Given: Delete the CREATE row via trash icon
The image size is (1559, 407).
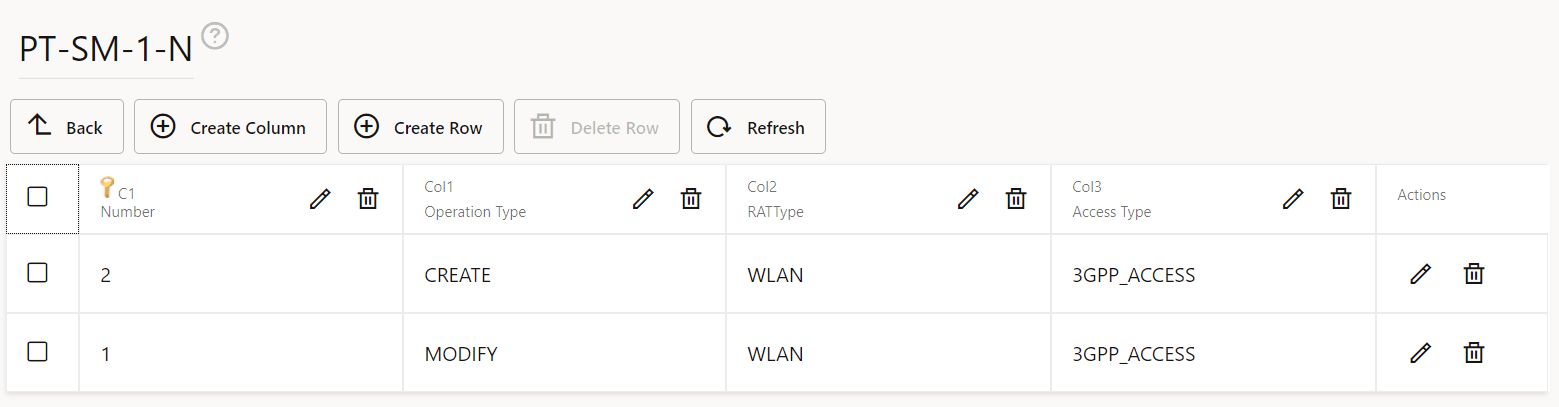Looking at the screenshot, I should [x=1474, y=274].
